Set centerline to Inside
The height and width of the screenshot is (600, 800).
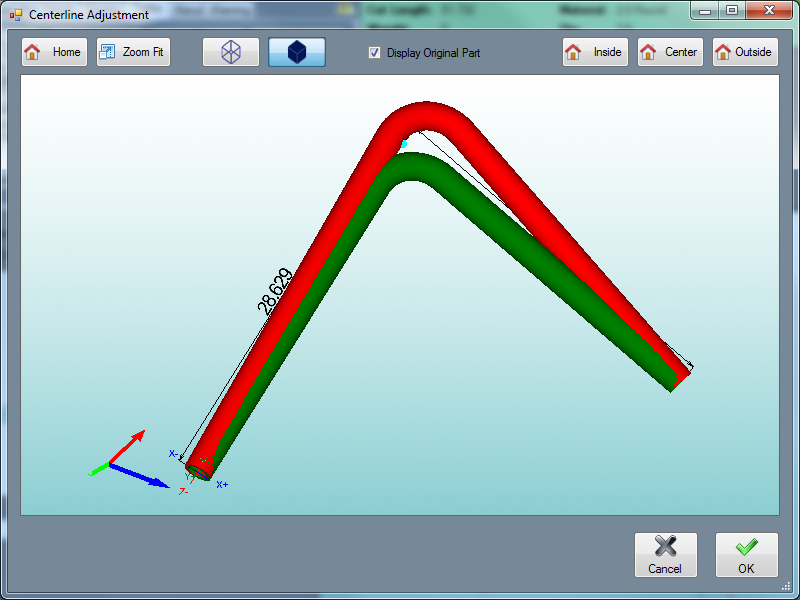click(595, 52)
